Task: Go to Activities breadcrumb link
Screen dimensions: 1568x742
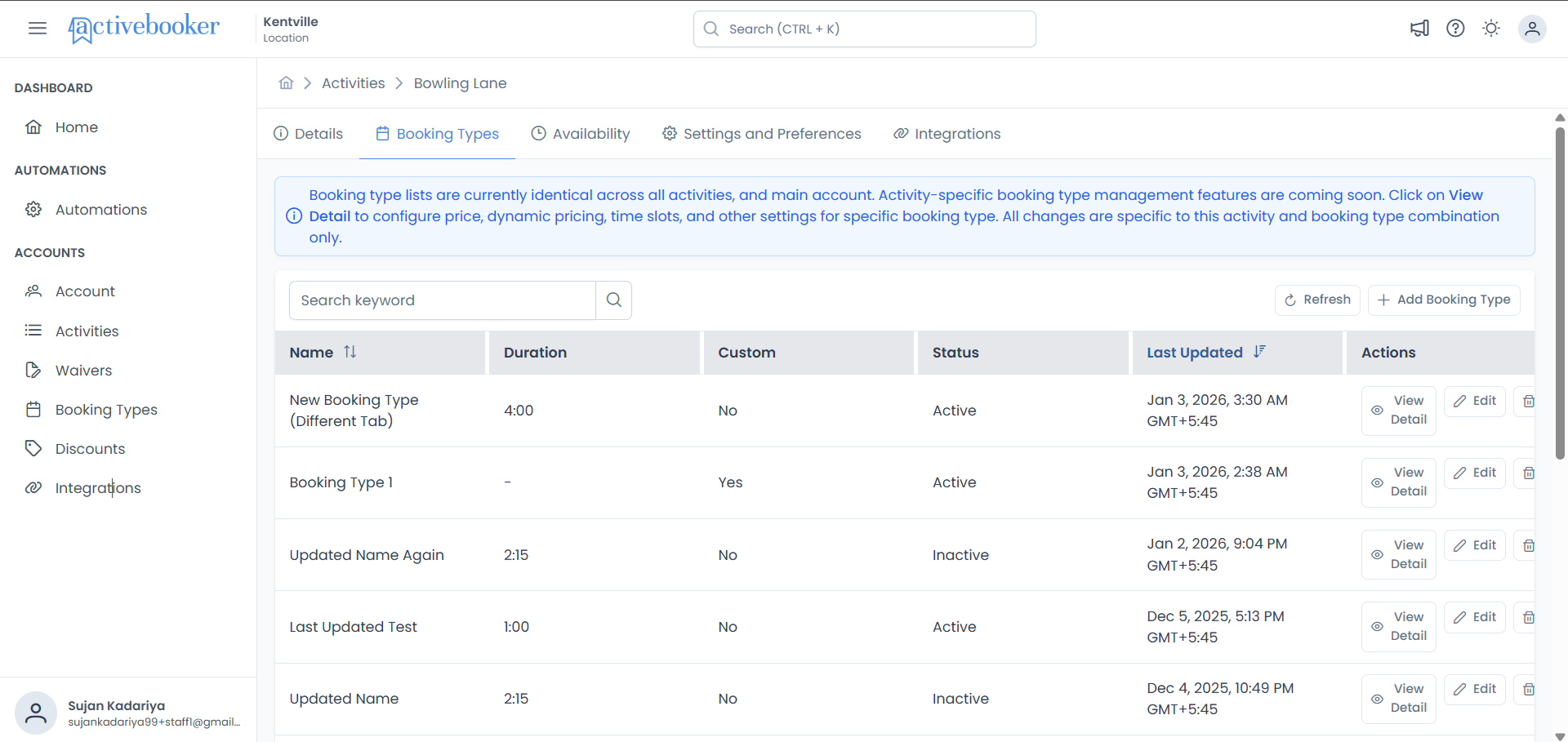Action: pyautogui.click(x=353, y=83)
